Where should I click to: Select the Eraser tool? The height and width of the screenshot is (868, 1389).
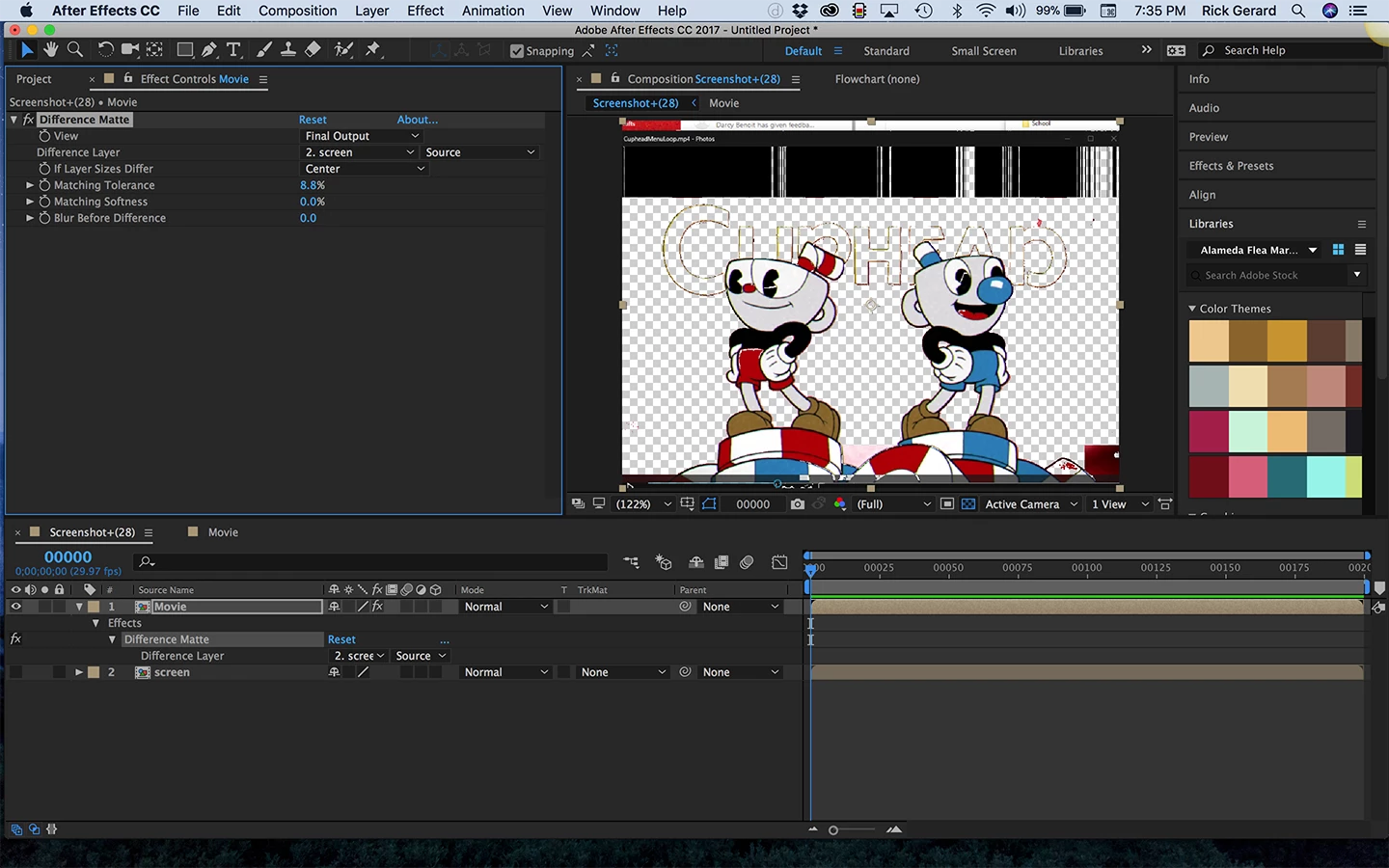[313, 50]
